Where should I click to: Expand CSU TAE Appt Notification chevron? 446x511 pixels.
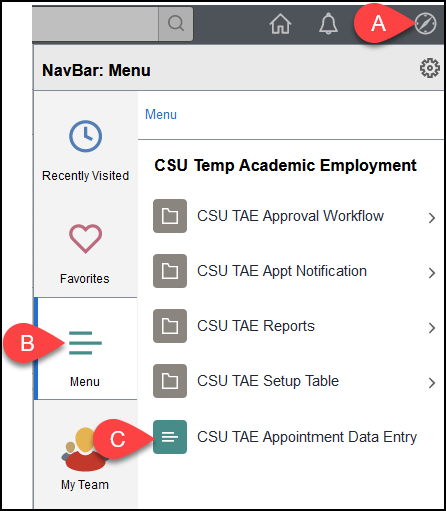(432, 273)
